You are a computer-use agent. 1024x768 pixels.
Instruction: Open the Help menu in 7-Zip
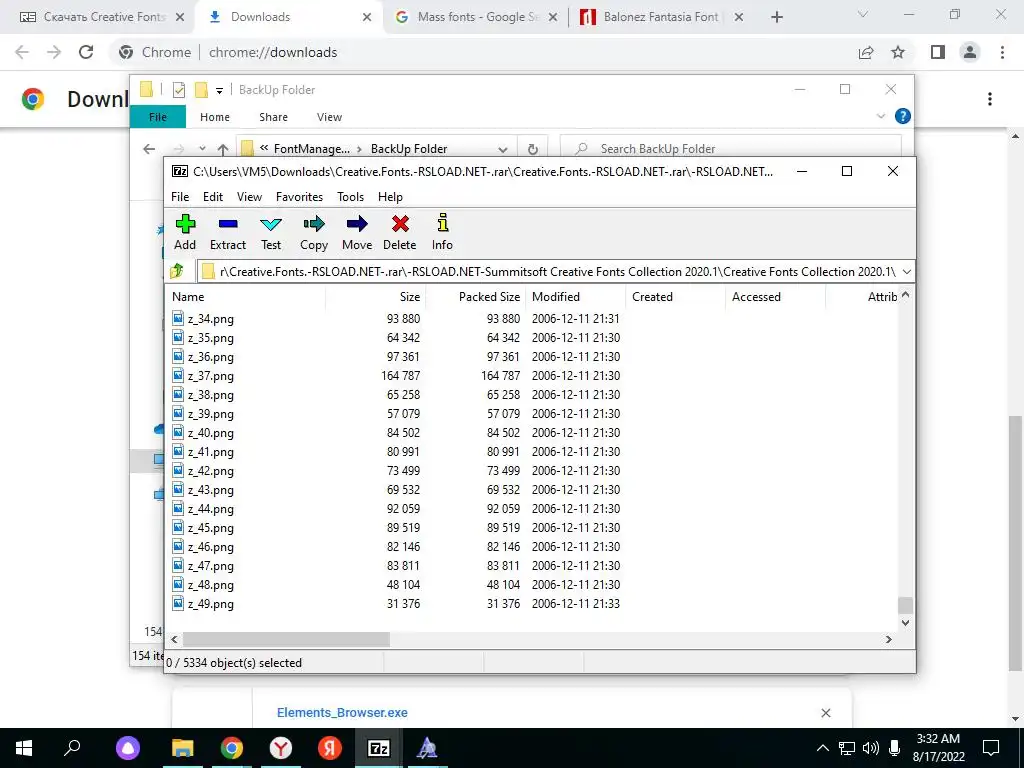click(390, 197)
